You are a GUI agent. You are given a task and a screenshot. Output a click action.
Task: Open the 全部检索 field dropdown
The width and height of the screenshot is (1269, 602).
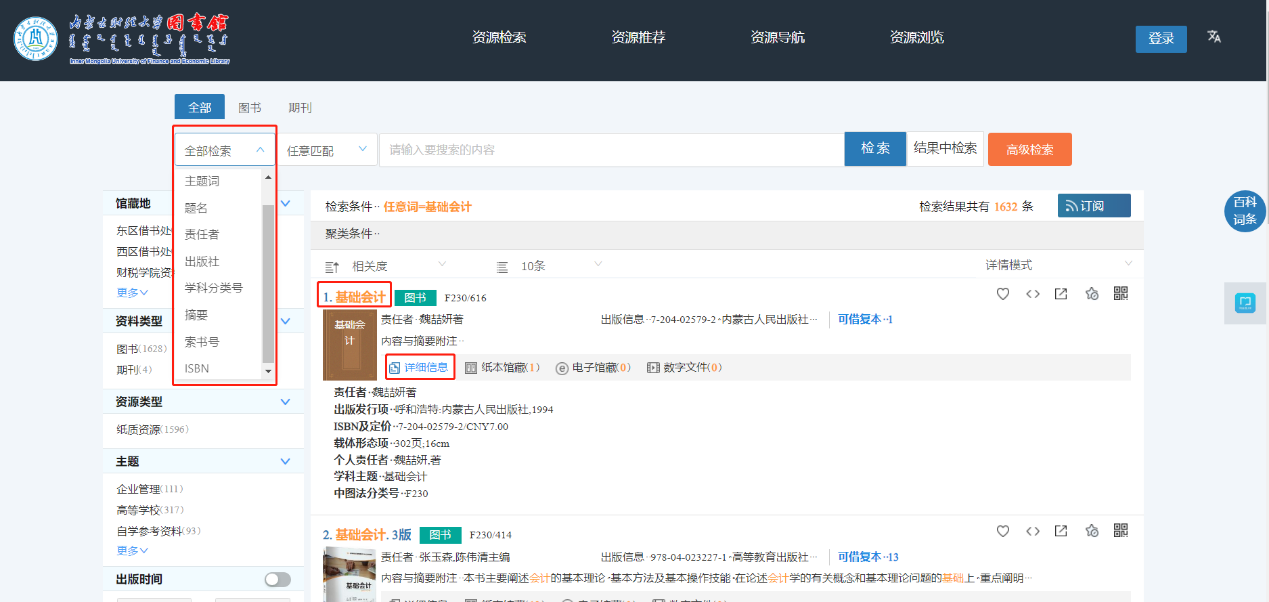click(225, 150)
